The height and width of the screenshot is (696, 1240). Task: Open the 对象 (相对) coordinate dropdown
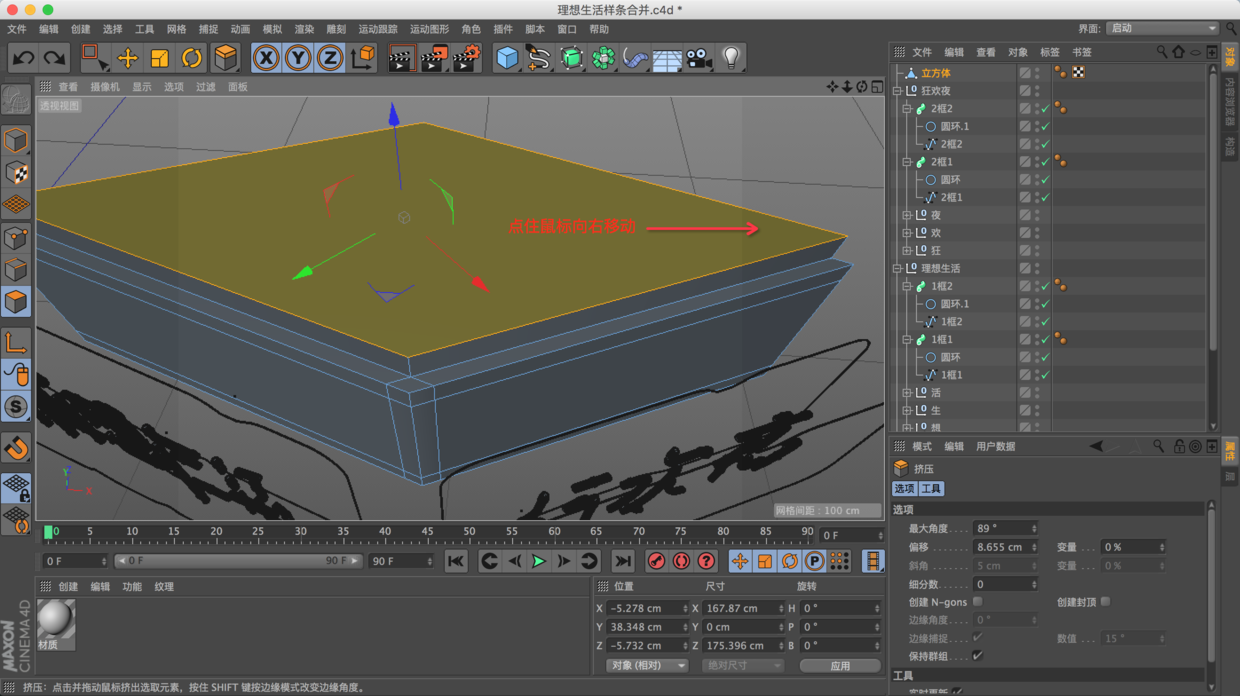tap(648, 666)
